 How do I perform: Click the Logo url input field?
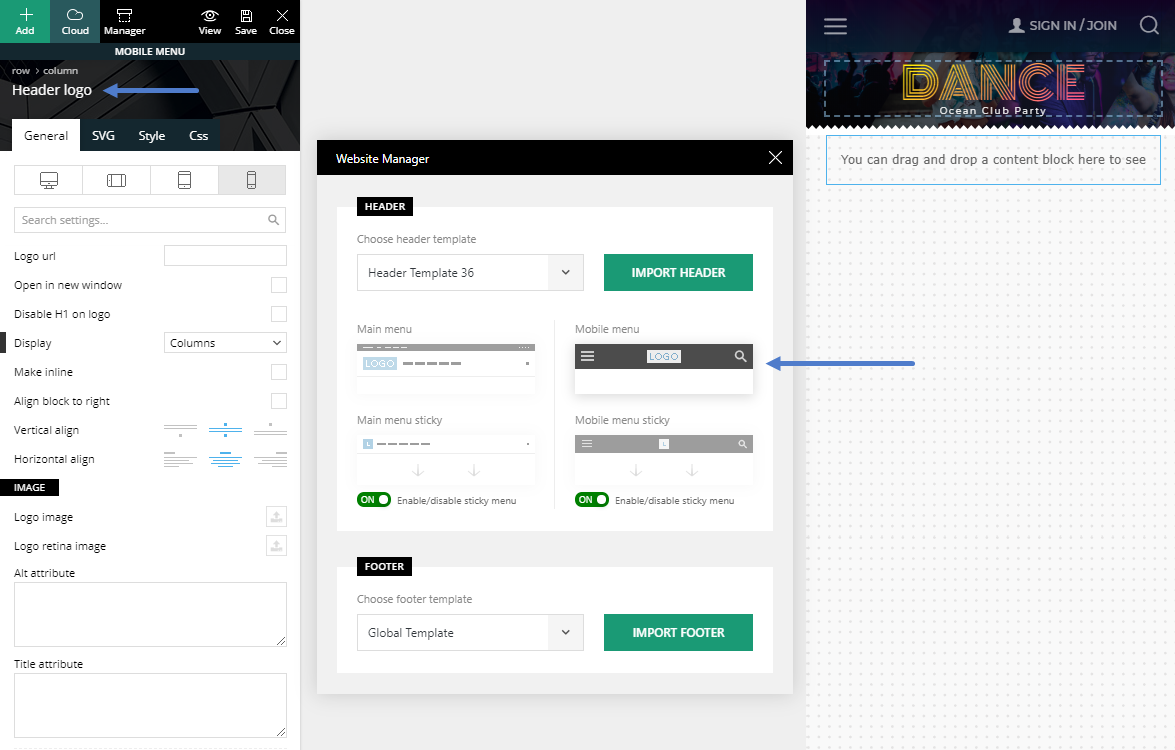coord(225,255)
